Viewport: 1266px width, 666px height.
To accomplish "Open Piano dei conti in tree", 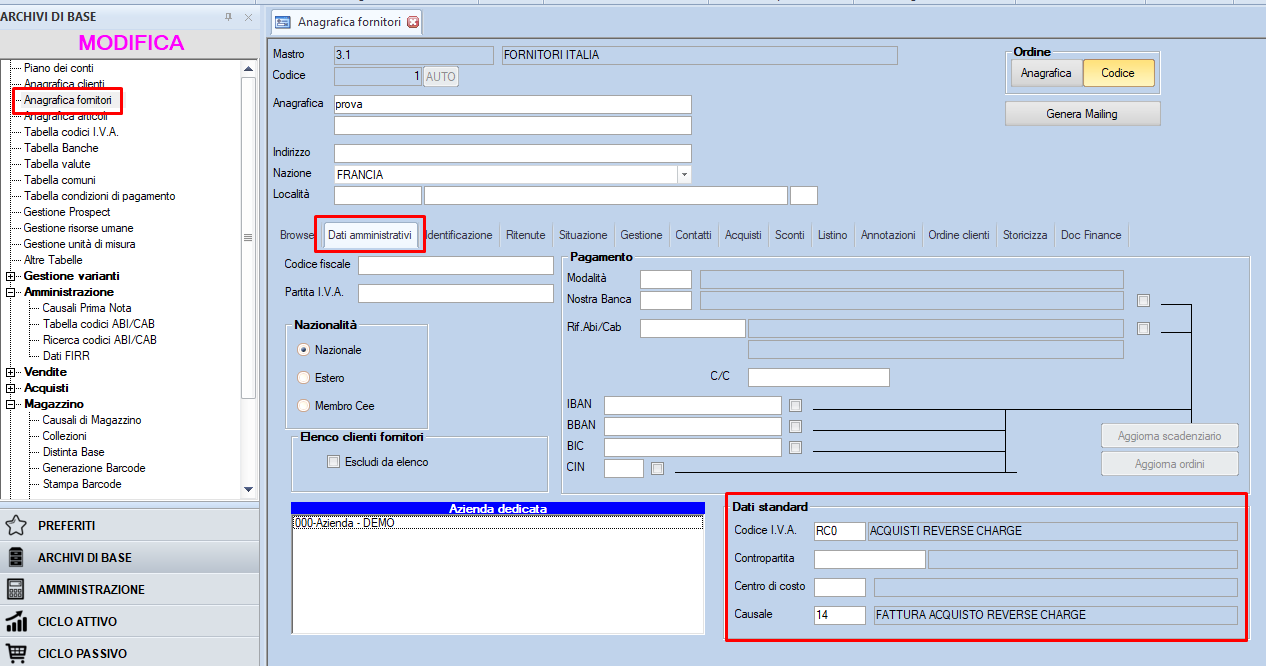I will pos(59,67).
